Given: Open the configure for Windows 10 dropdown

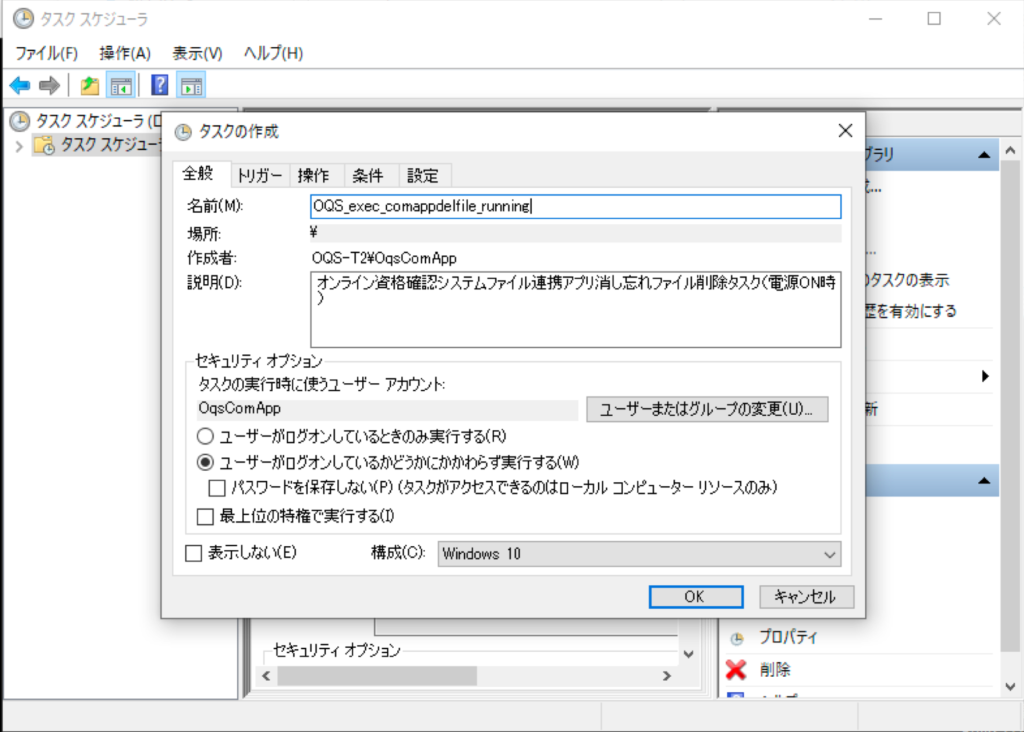Looking at the screenshot, I should [x=638, y=554].
